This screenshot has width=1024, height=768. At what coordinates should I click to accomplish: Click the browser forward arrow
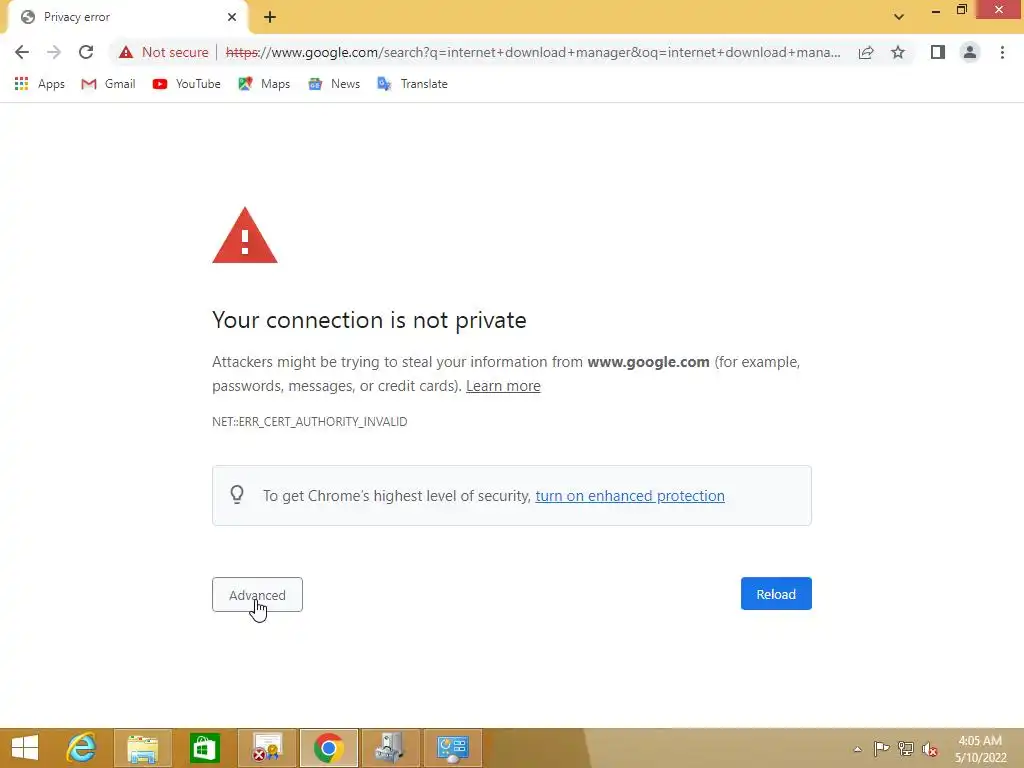pyautogui.click(x=54, y=52)
